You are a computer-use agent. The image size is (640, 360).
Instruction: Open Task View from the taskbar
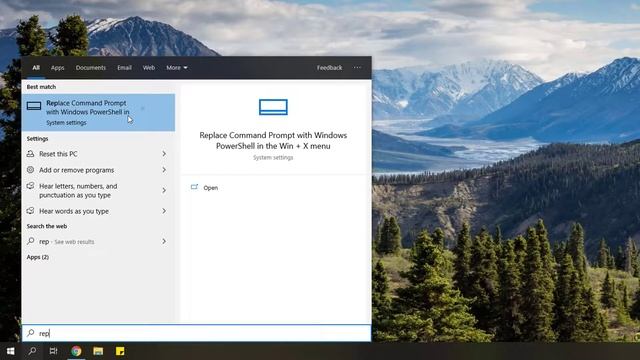coord(53,351)
